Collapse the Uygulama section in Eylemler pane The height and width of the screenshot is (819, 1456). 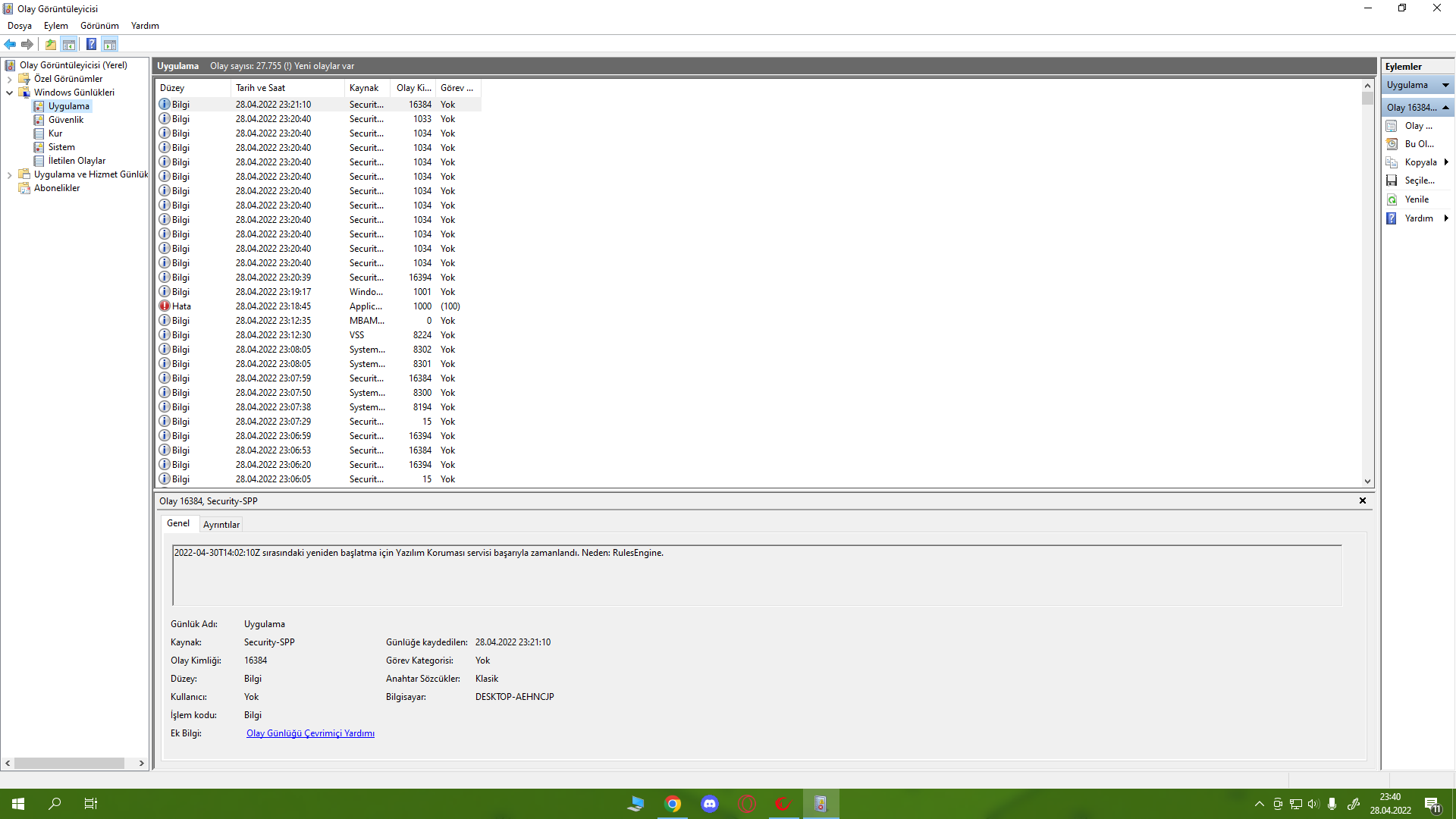click(1445, 85)
